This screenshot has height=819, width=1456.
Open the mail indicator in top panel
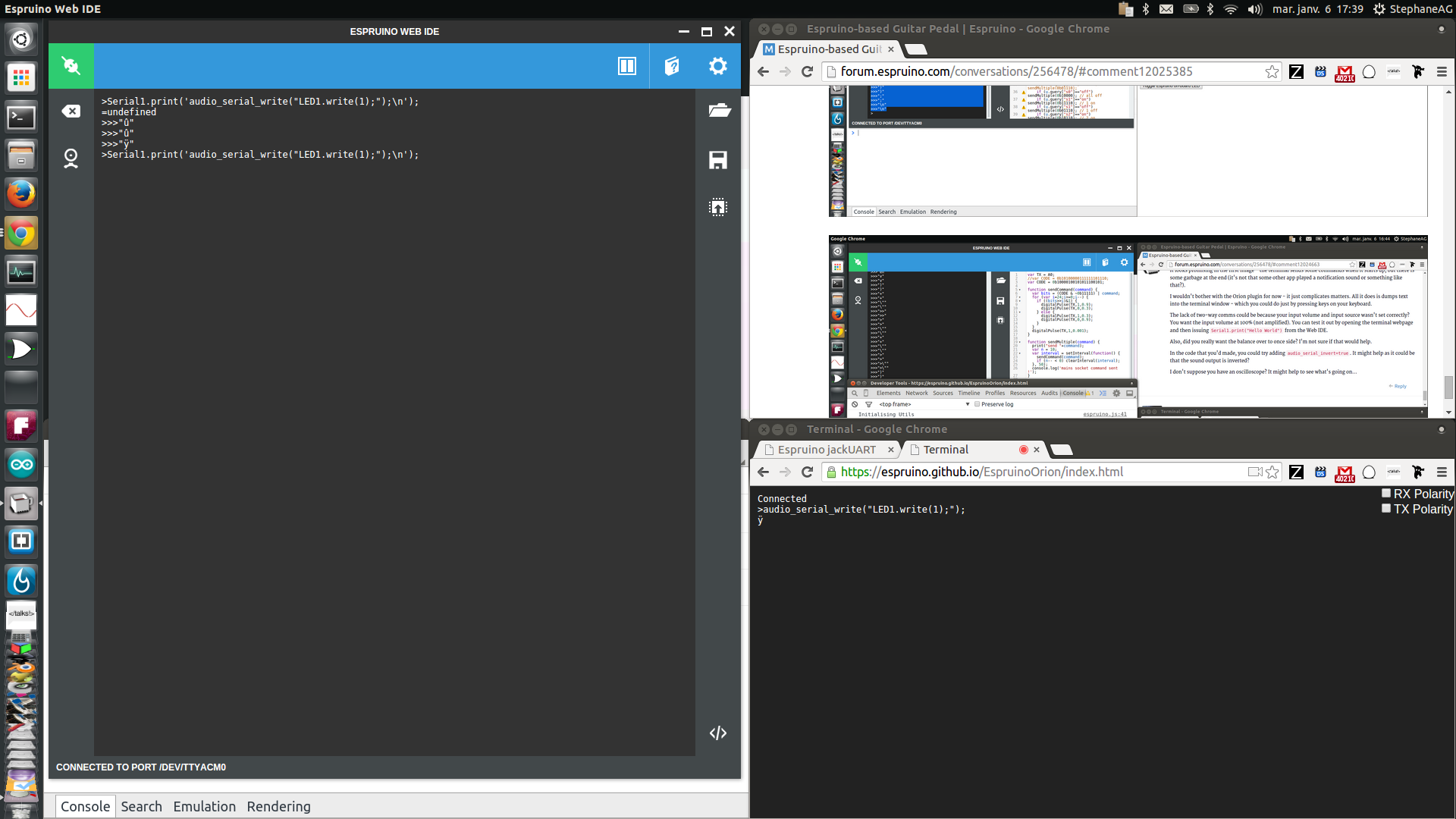1166,9
